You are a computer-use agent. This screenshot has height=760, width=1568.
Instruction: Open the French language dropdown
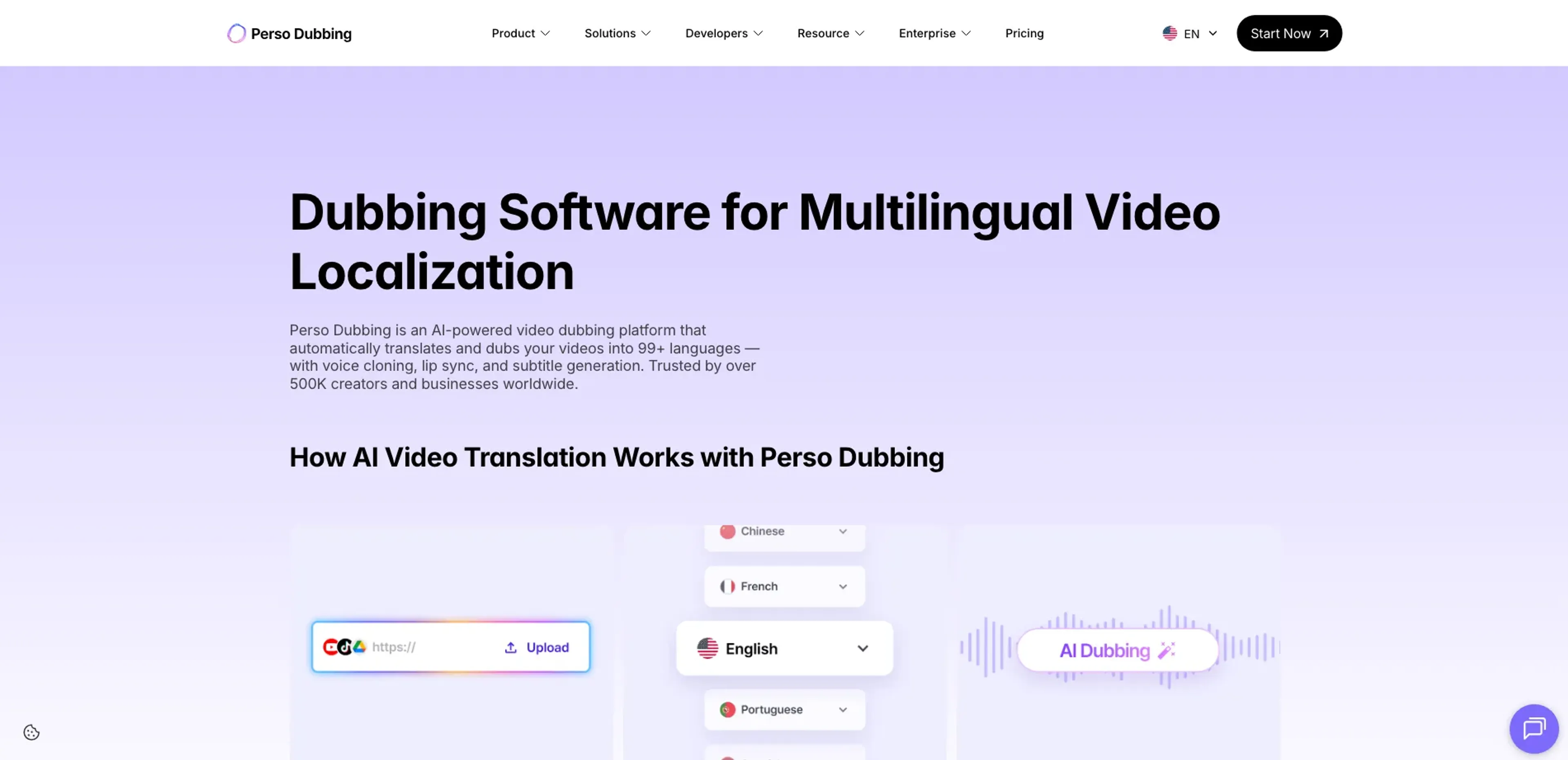pyautogui.click(x=784, y=586)
